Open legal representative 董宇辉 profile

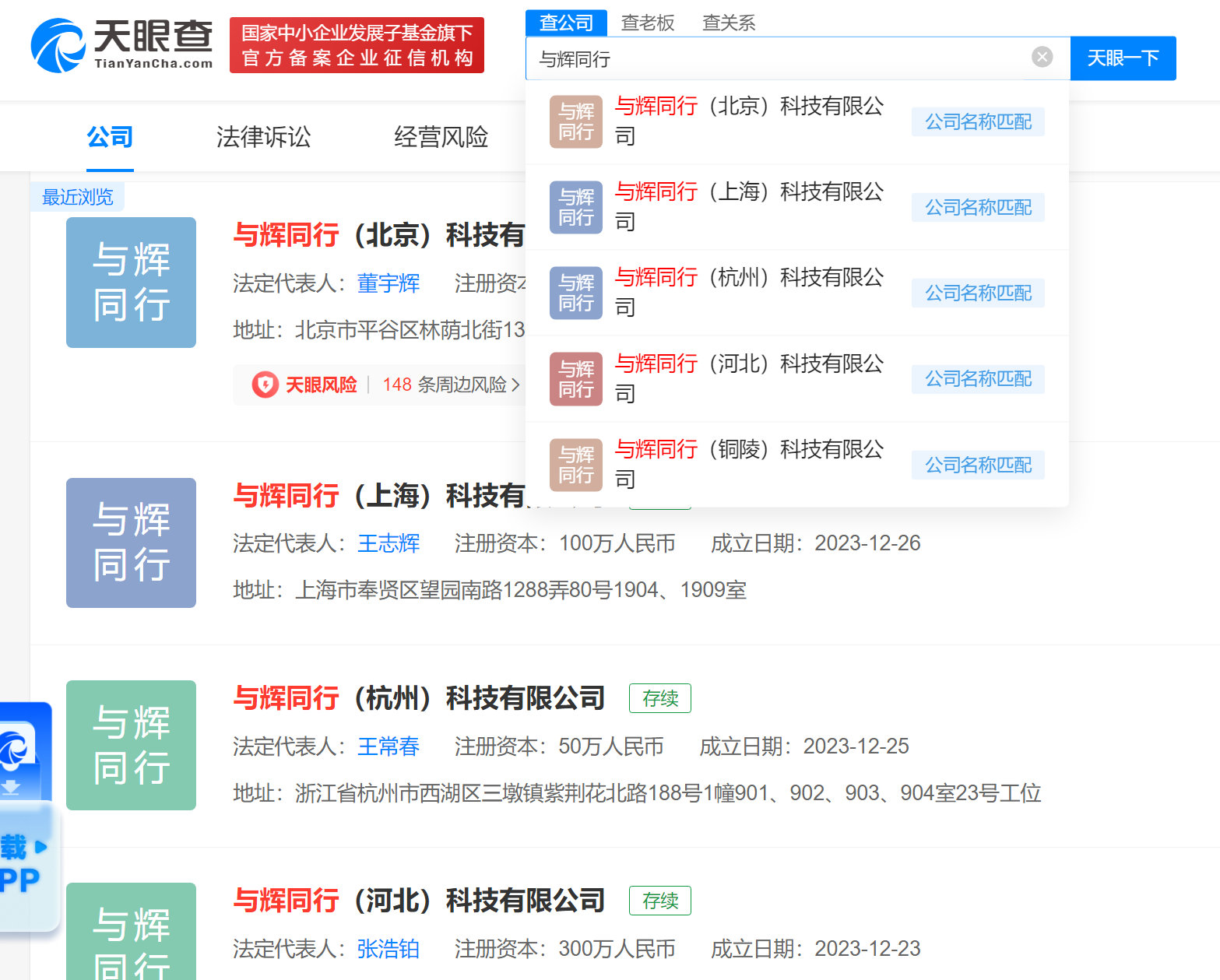[x=389, y=283]
